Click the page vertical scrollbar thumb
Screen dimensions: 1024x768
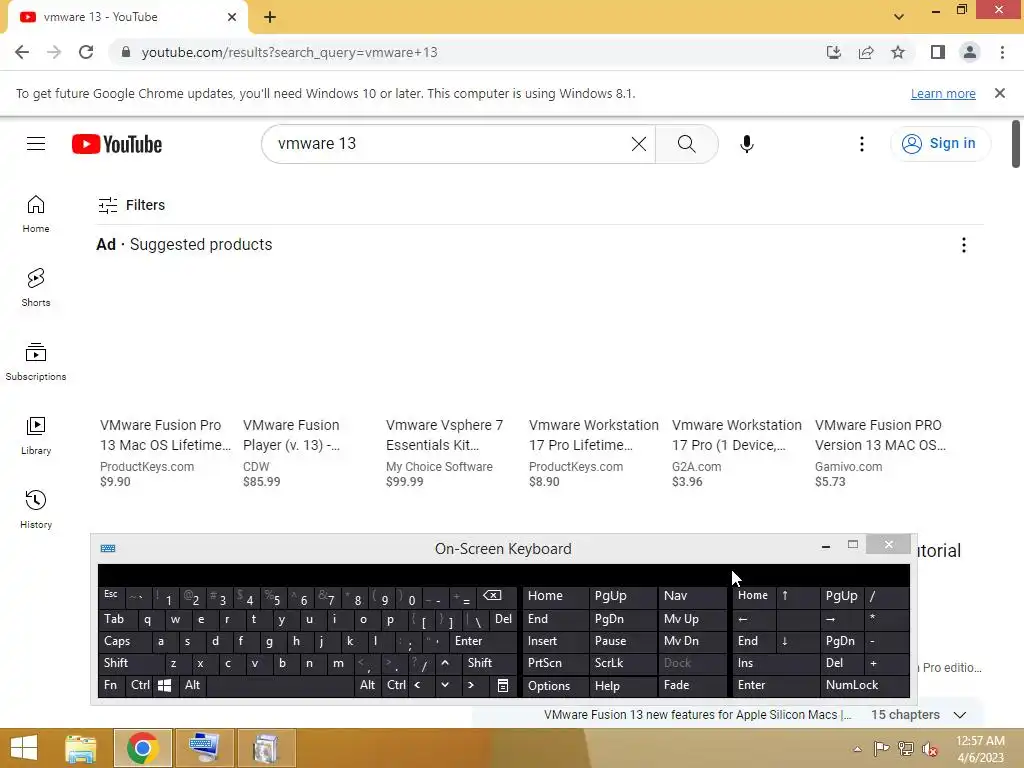[1016, 144]
